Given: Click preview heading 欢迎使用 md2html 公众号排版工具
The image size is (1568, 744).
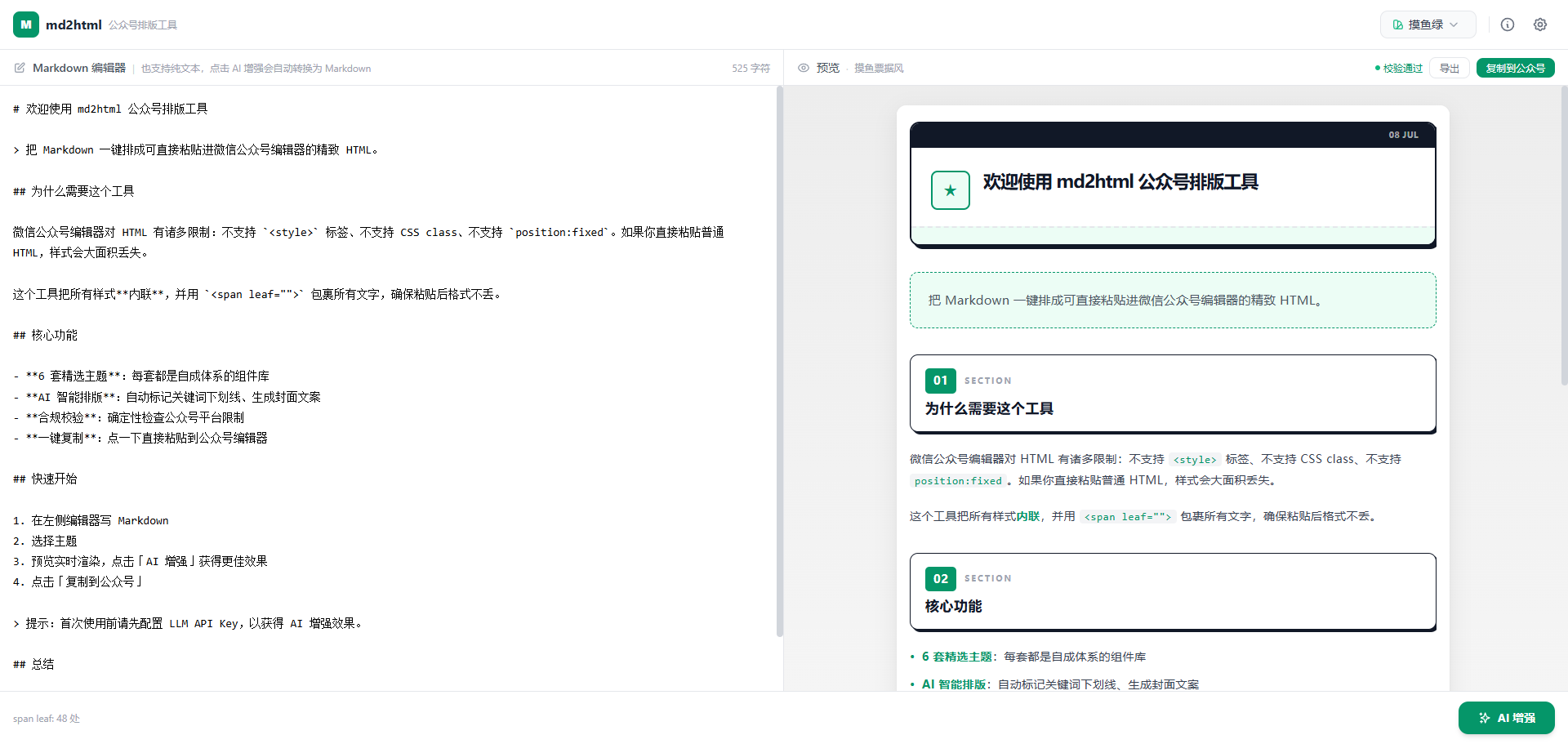Looking at the screenshot, I should click(1120, 181).
